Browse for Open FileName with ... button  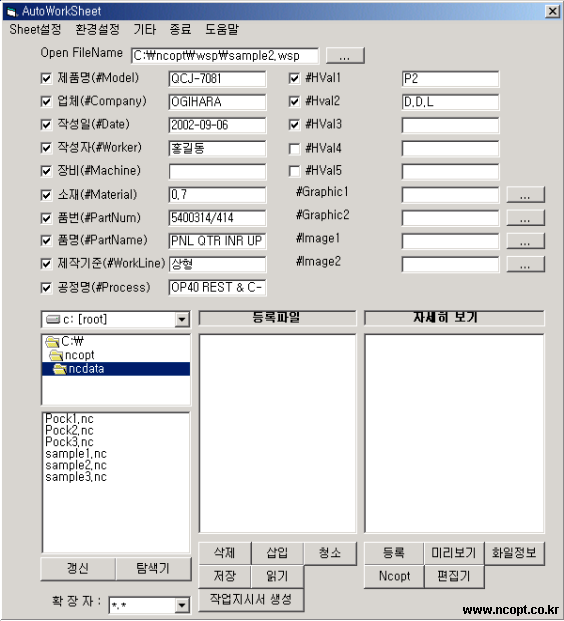click(345, 55)
